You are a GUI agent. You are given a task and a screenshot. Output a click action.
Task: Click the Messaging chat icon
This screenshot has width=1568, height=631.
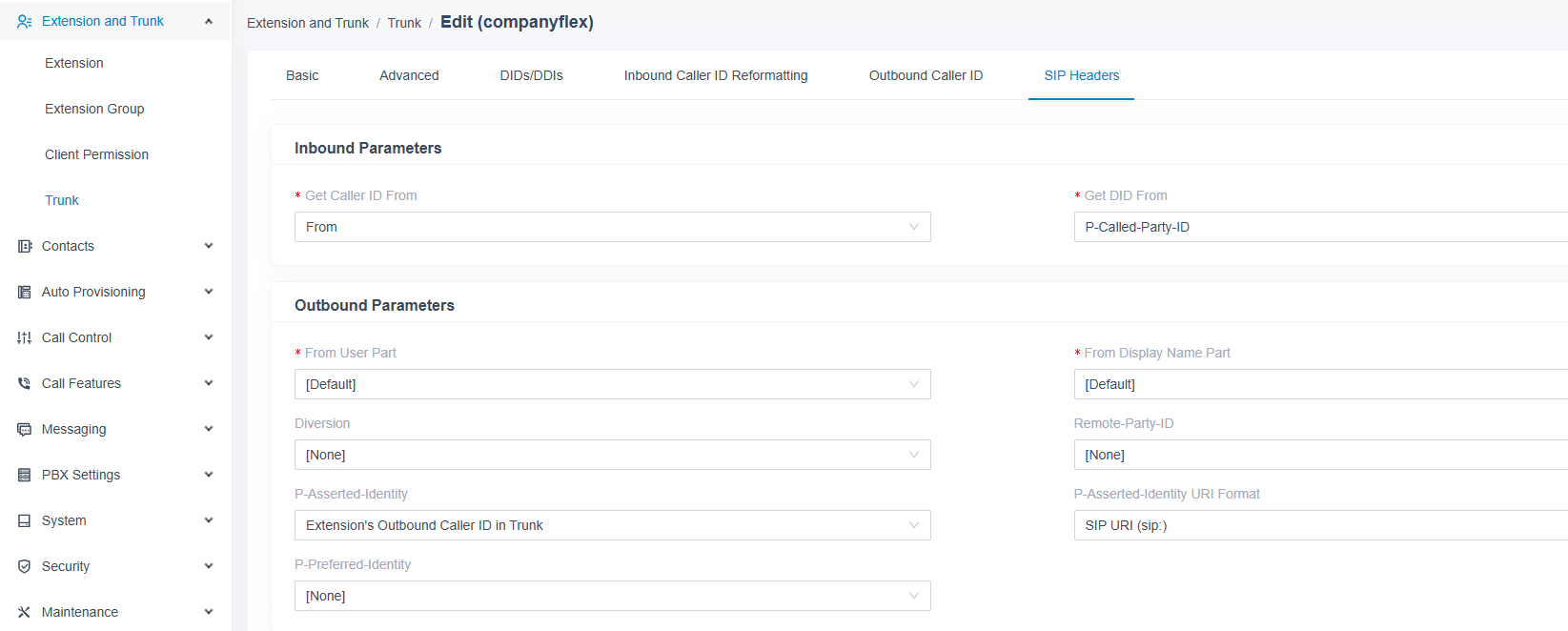(24, 429)
